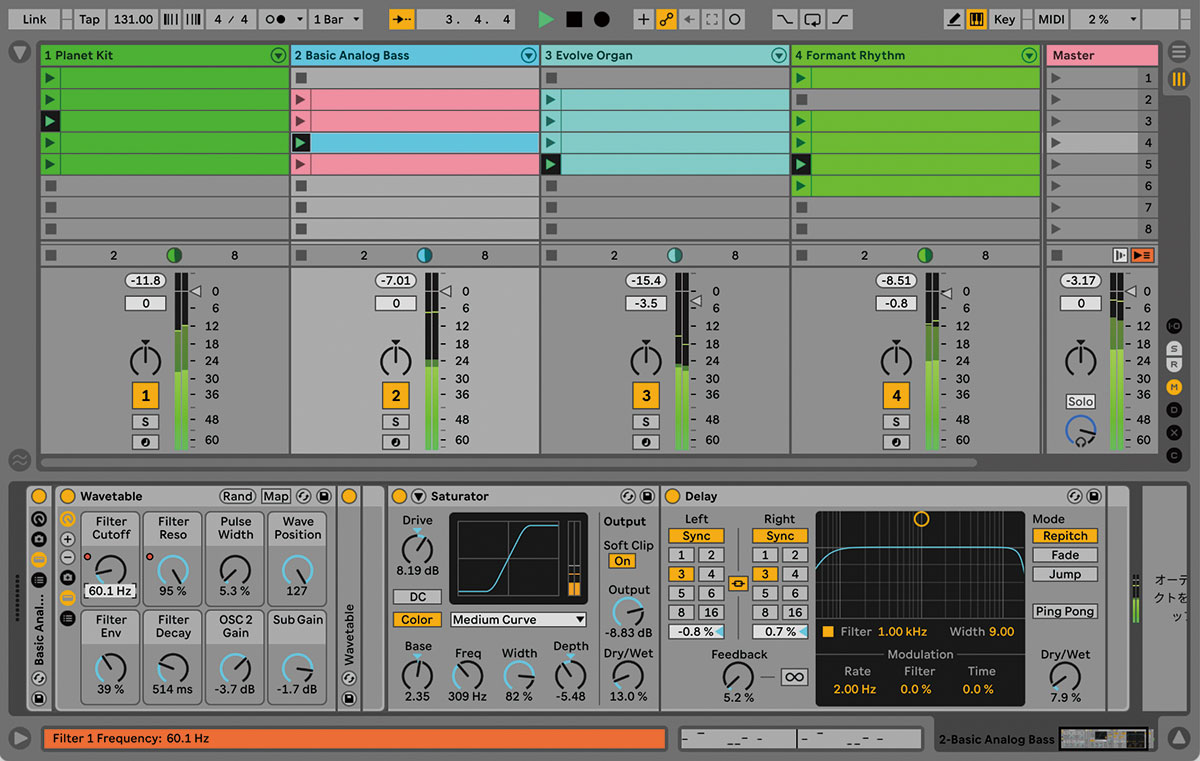Click the Re-Enable Automation back arrow
The height and width of the screenshot is (761, 1200).
tap(689, 19)
